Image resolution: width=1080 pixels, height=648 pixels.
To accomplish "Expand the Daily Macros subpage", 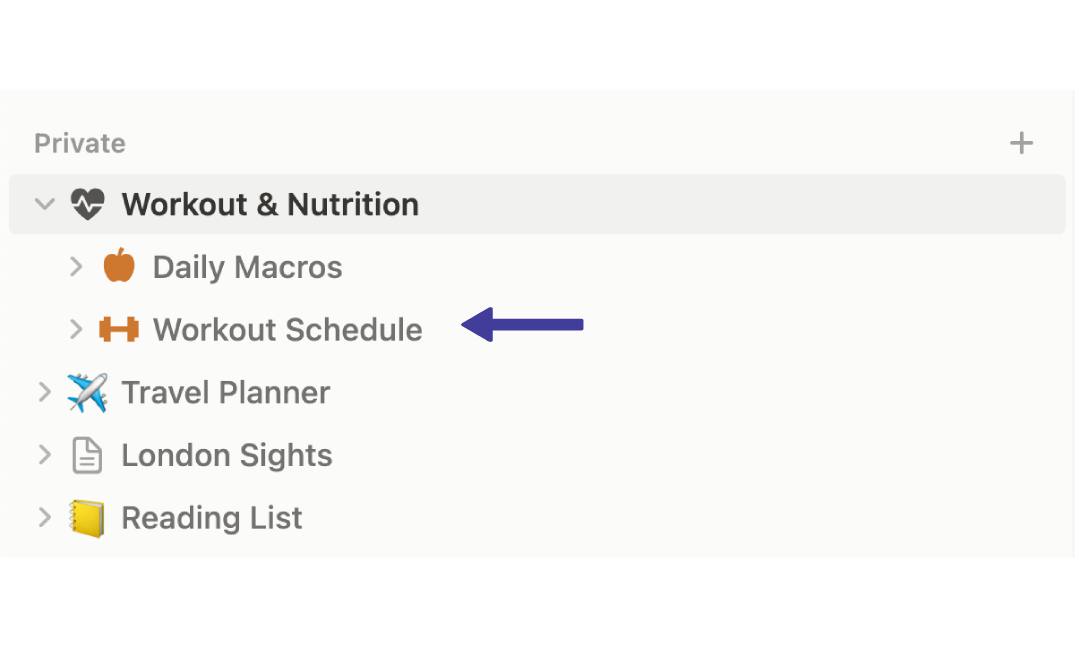I will click(75, 267).
